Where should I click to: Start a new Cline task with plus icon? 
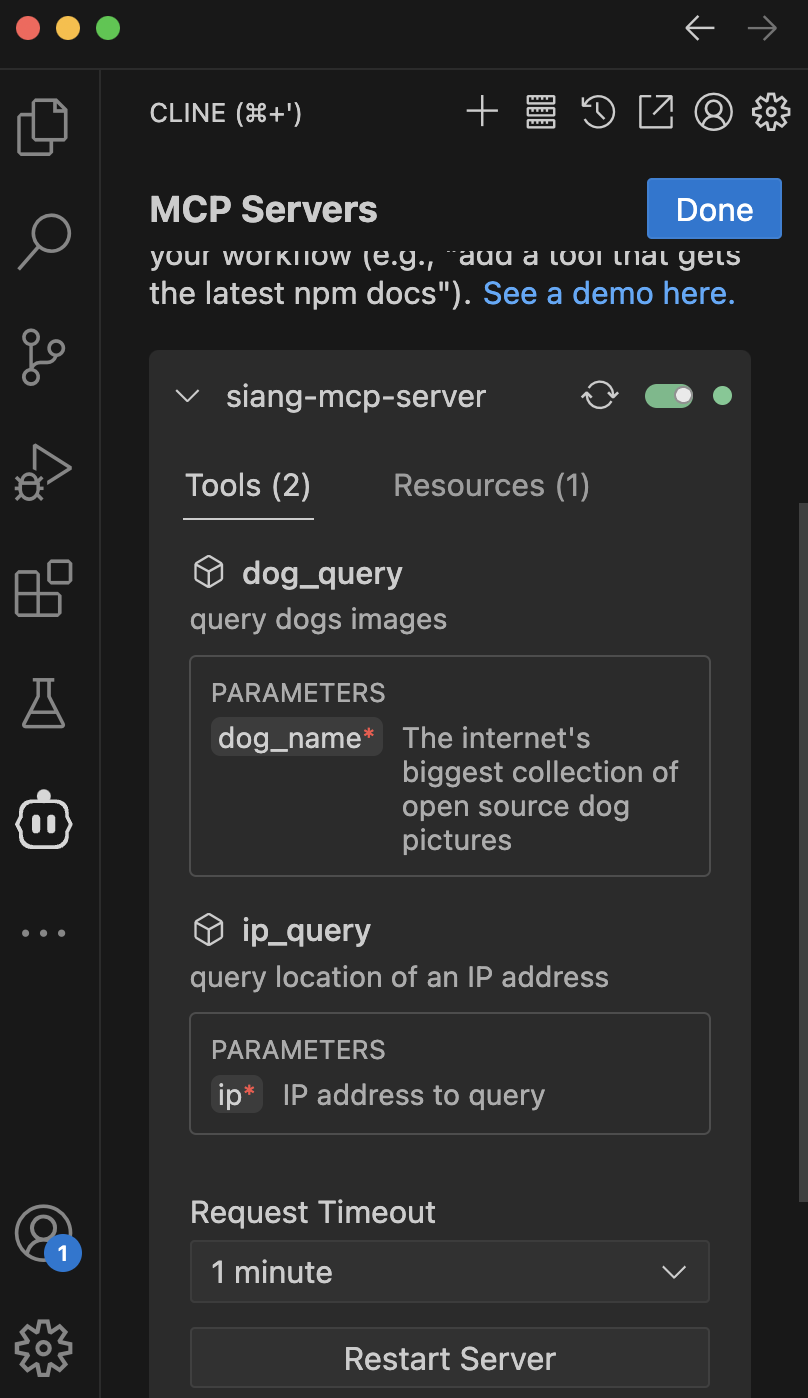[482, 112]
